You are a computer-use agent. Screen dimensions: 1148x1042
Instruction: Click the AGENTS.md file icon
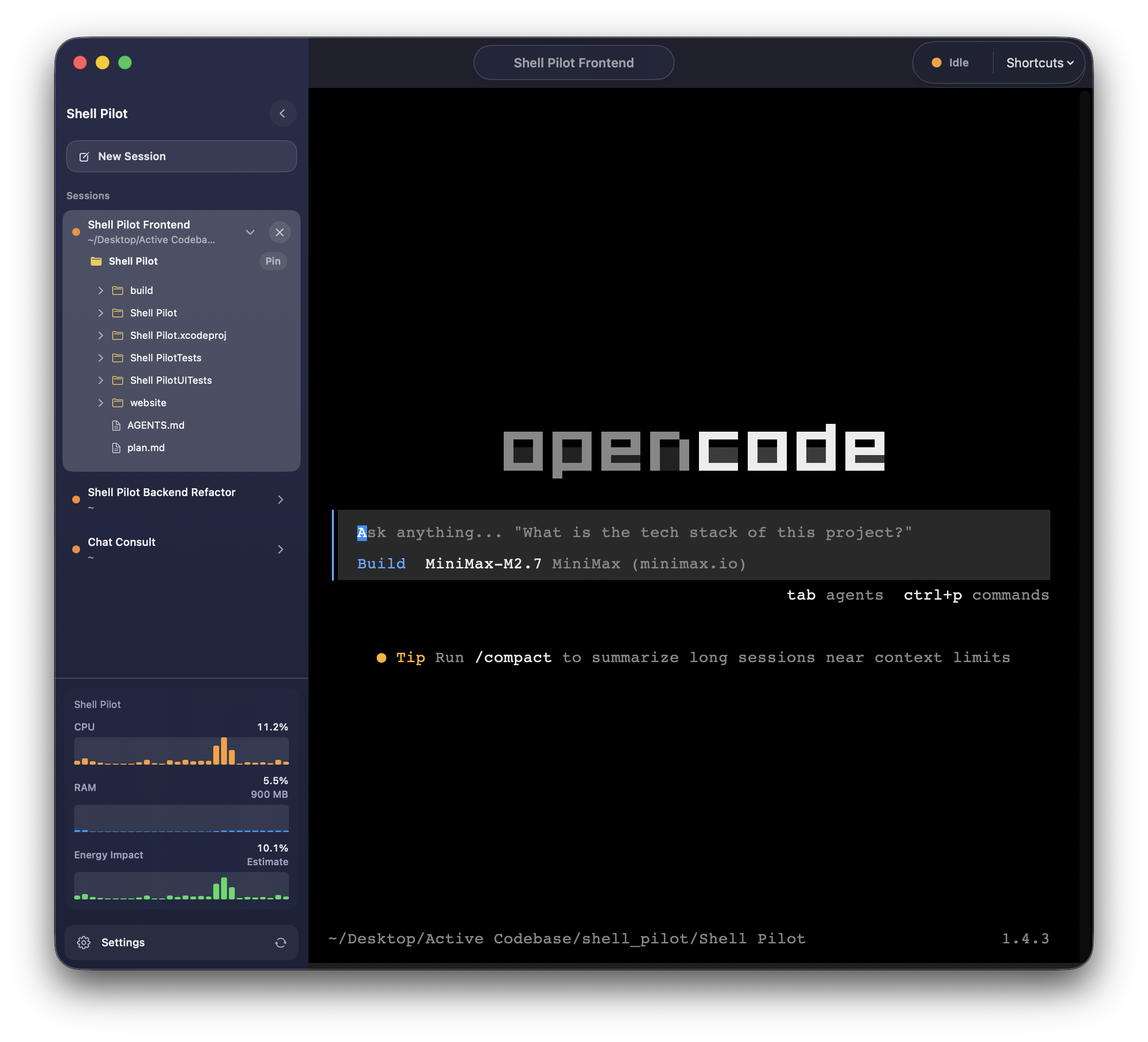116,426
